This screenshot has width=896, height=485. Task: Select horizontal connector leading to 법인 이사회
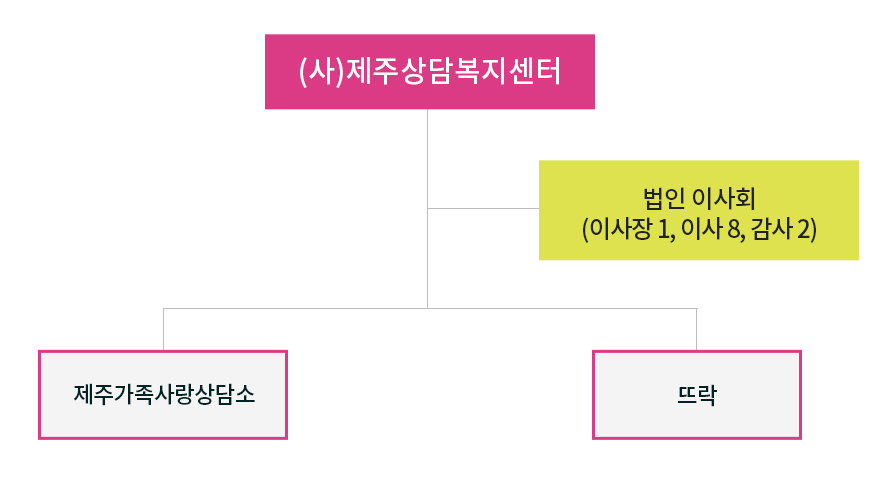tap(483, 209)
